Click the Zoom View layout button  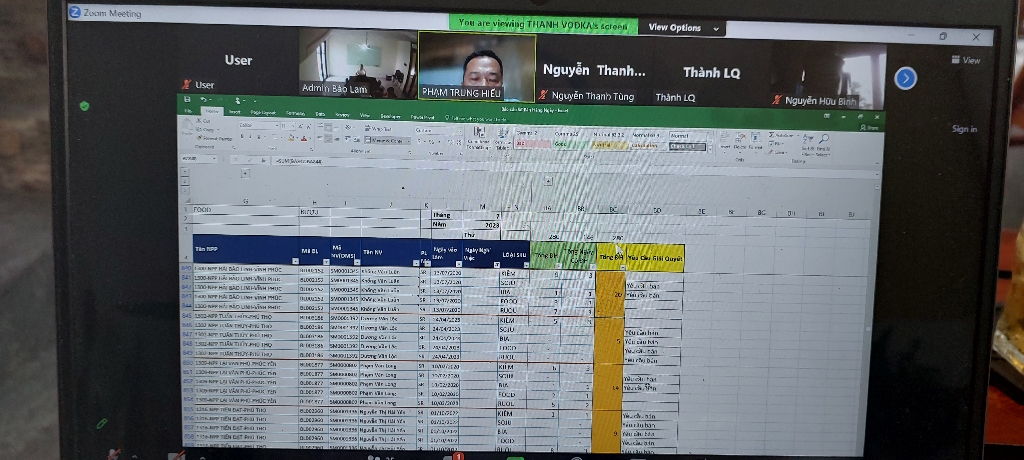point(965,60)
